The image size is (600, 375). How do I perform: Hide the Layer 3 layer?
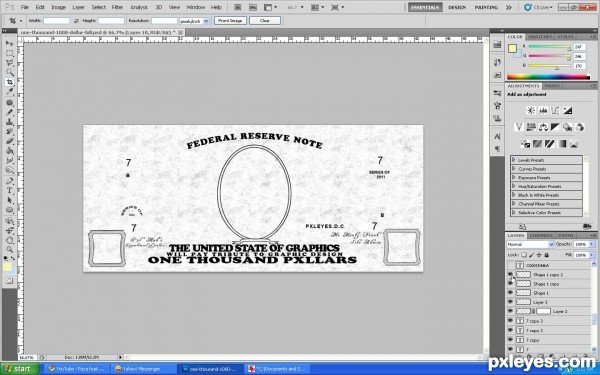click(x=510, y=302)
